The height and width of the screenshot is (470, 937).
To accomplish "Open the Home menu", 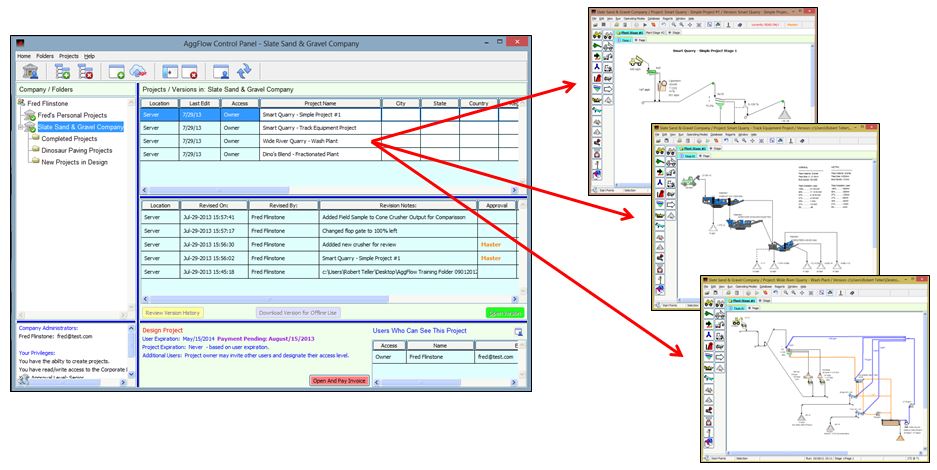I will tap(24, 56).
